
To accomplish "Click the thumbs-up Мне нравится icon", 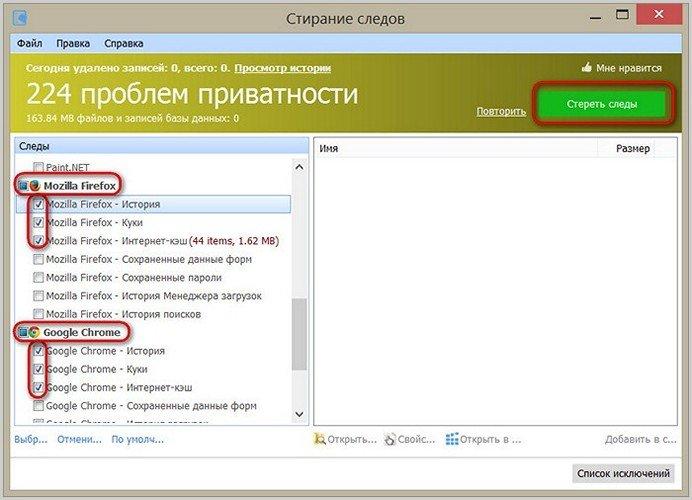I will 587,67.
